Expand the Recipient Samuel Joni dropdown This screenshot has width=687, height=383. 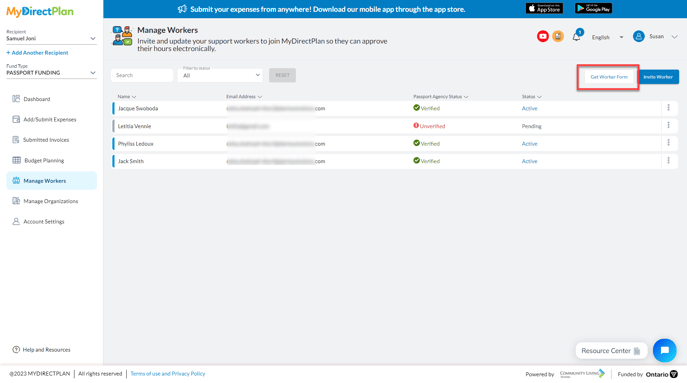pos(51,38)
